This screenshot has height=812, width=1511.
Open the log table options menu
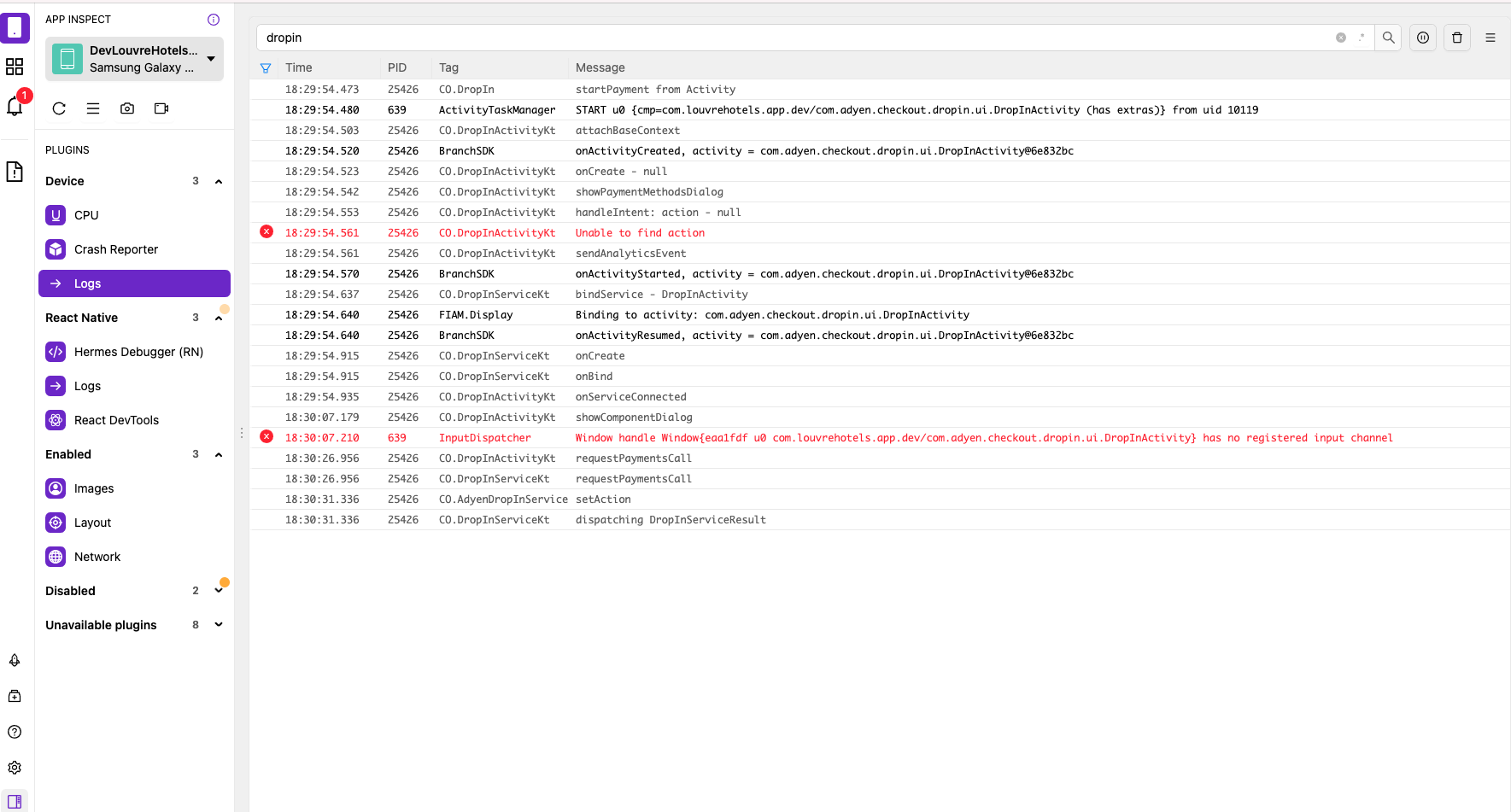(x=1491, y=38)
